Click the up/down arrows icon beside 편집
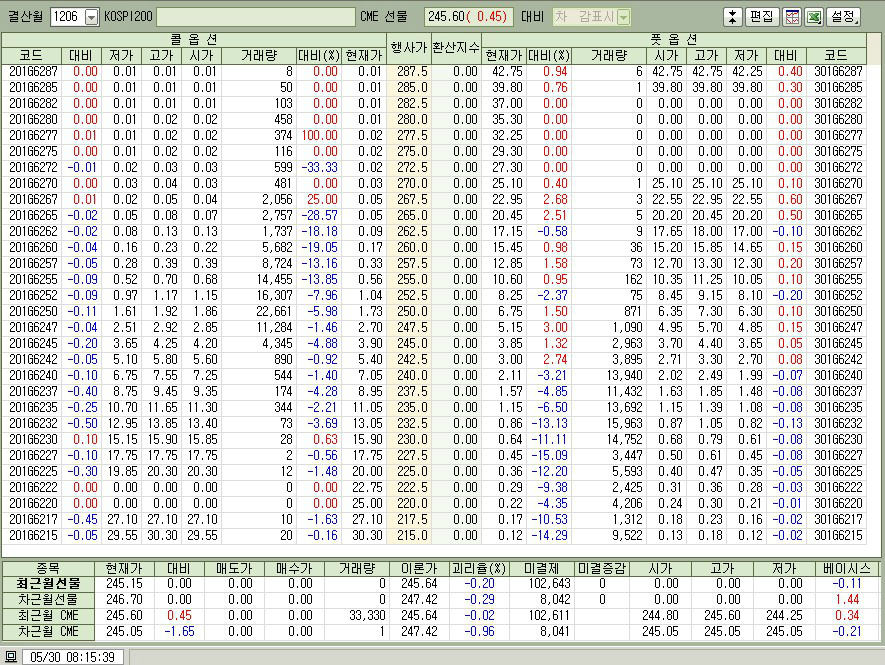The image size is (885, 665). (732, 17)
